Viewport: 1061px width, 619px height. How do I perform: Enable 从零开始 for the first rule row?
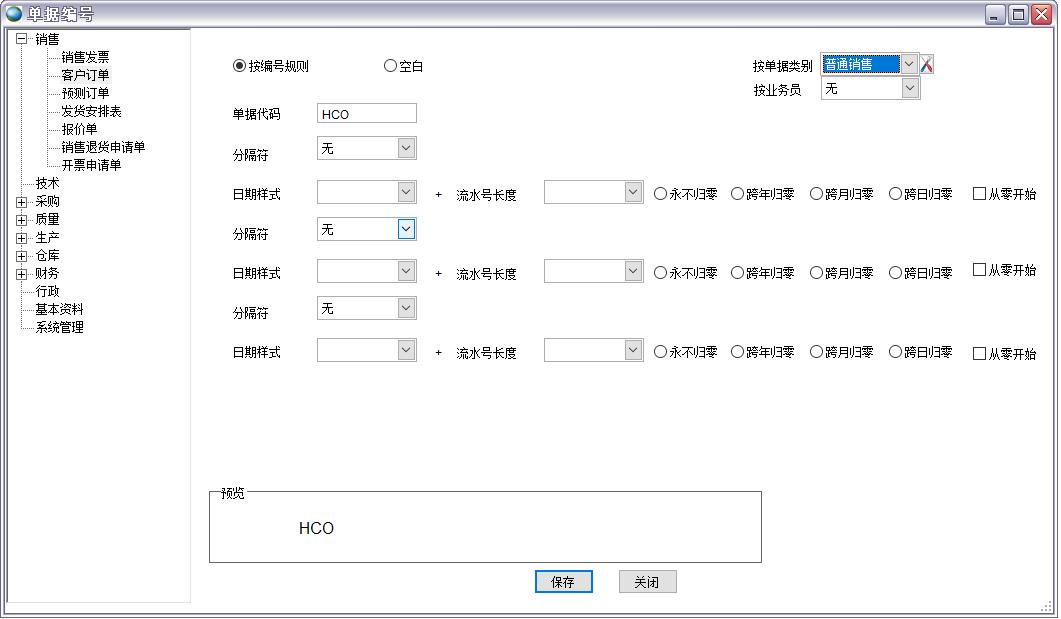[x=977, y=193]
